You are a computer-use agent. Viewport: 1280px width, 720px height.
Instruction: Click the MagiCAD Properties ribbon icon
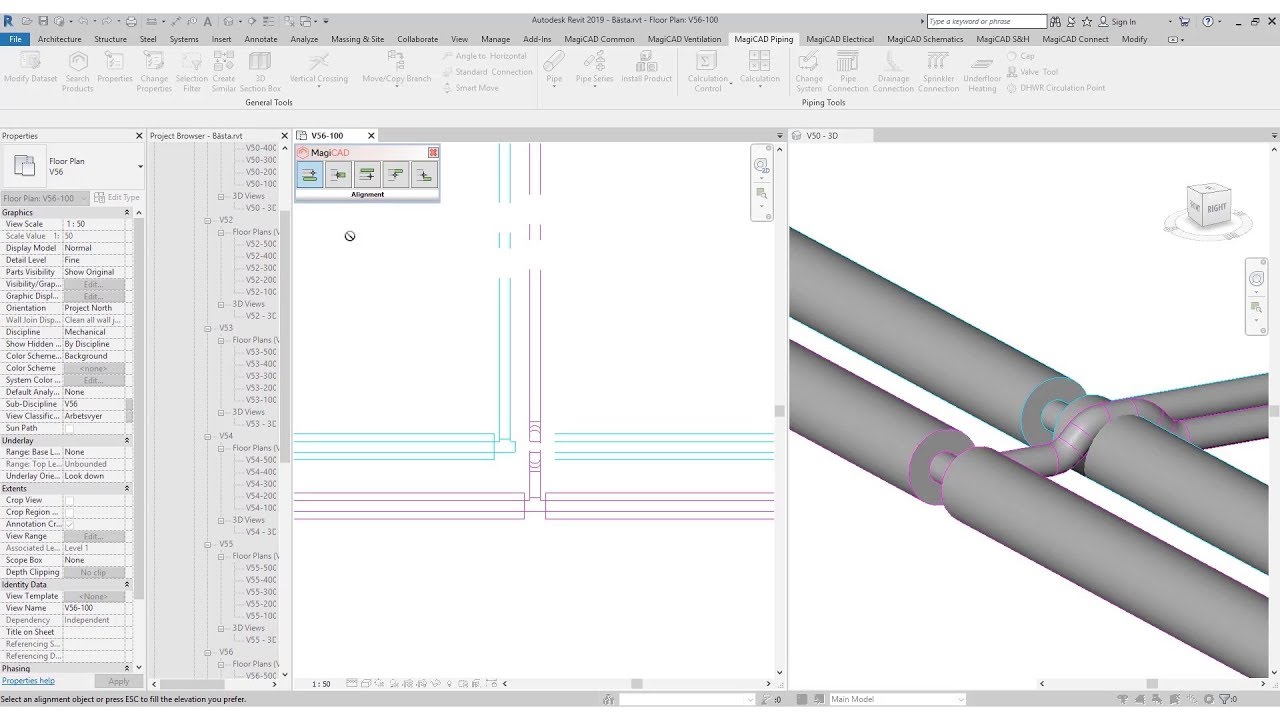point(115,68)
